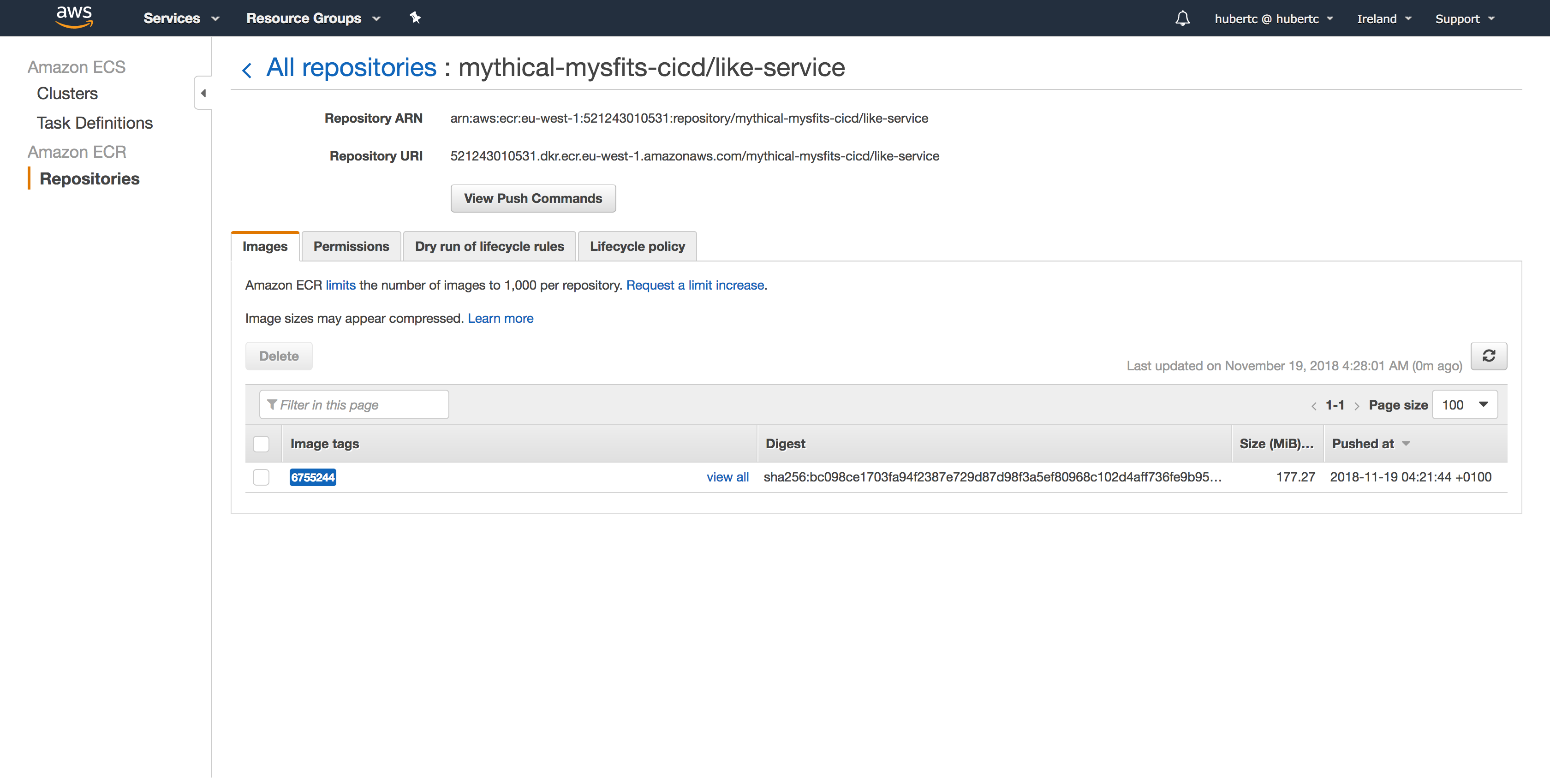Viewport: 1550px width, 784px height.
Task: Open the Ireland region selector
Action: point(1384,18)
